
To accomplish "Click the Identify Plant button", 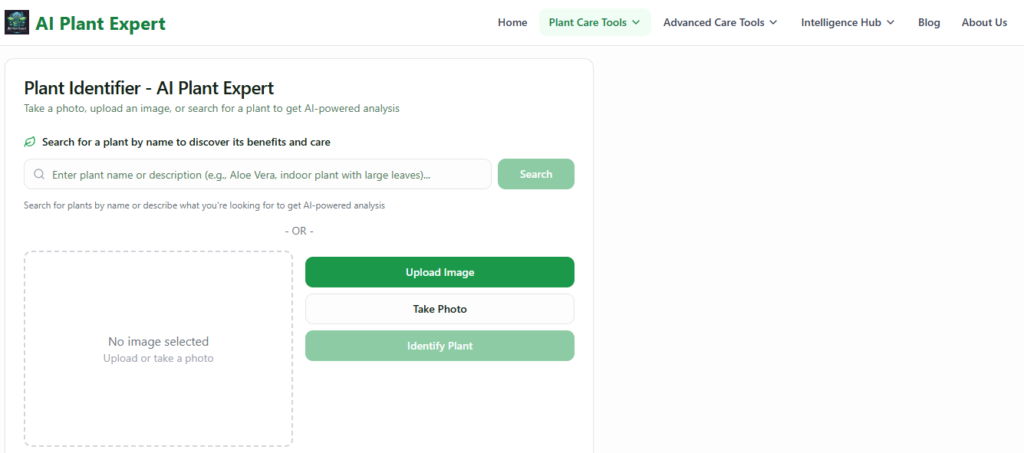I will 439,346.
